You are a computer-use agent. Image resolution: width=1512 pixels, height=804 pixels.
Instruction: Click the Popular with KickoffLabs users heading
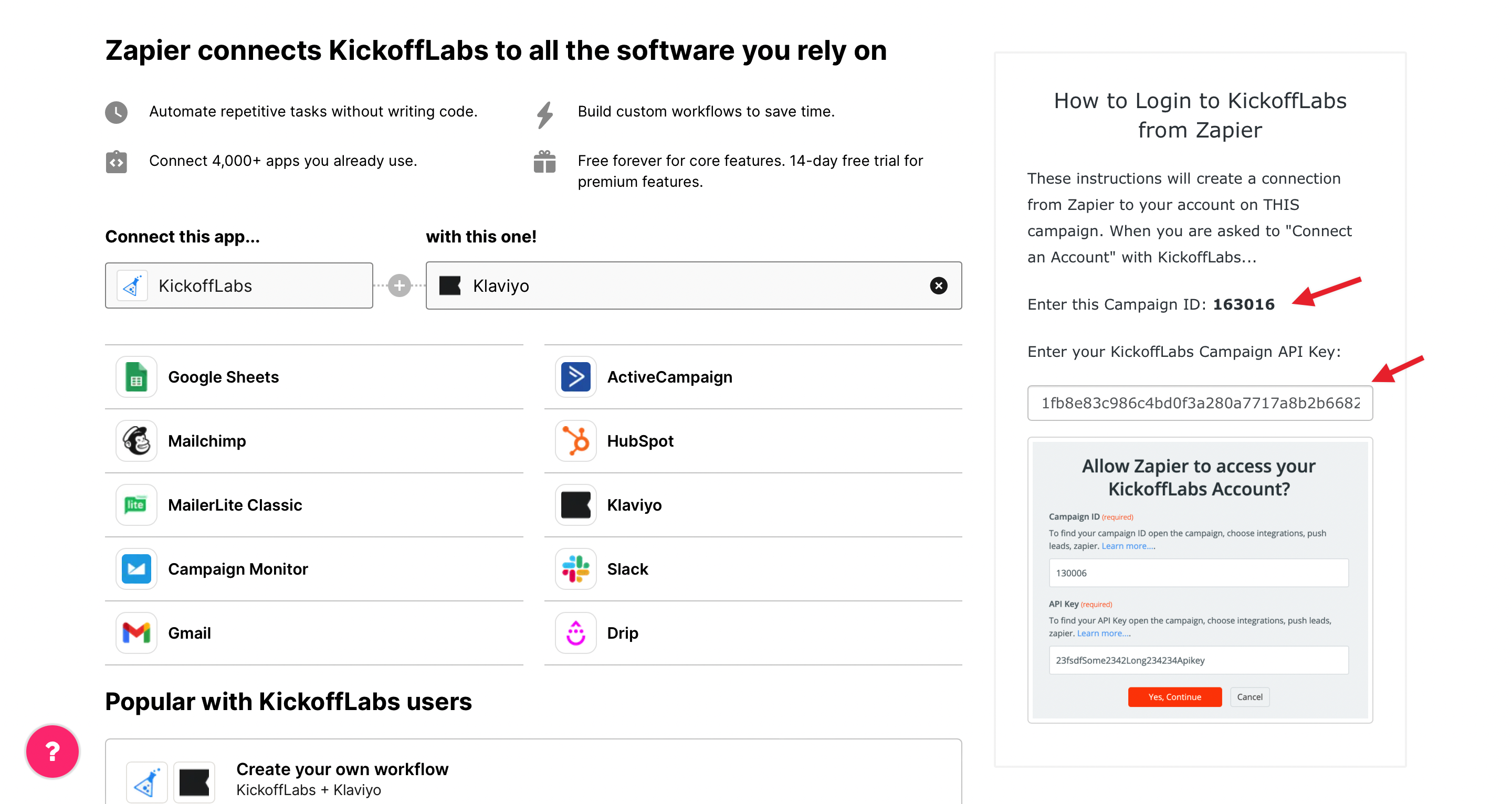point(288,702)
